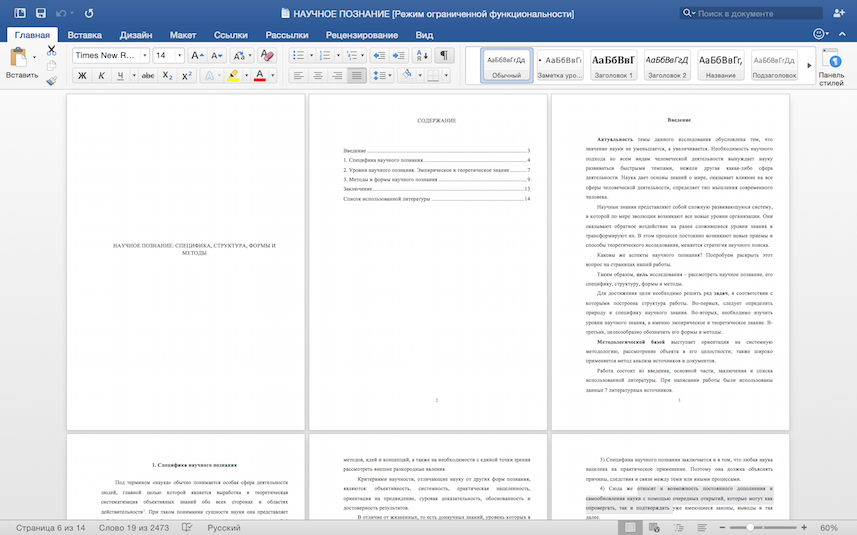This screenshot has width=857, height=535.
Task: Switch to draft view in status bar
Action: pos(702,527)
